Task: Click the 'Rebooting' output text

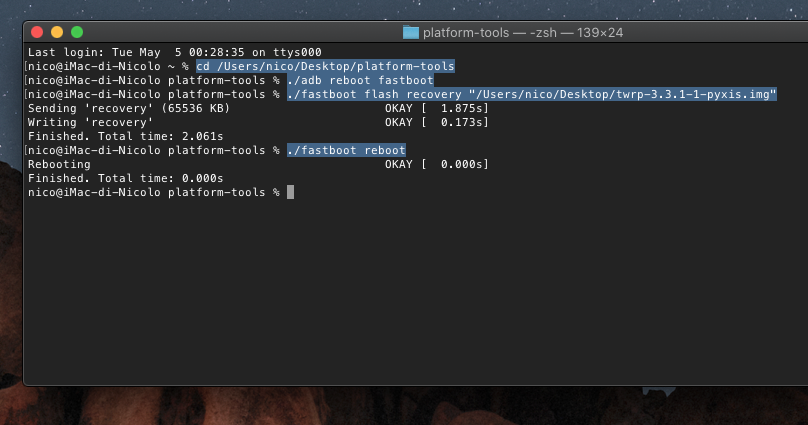Action: point(59,164)
